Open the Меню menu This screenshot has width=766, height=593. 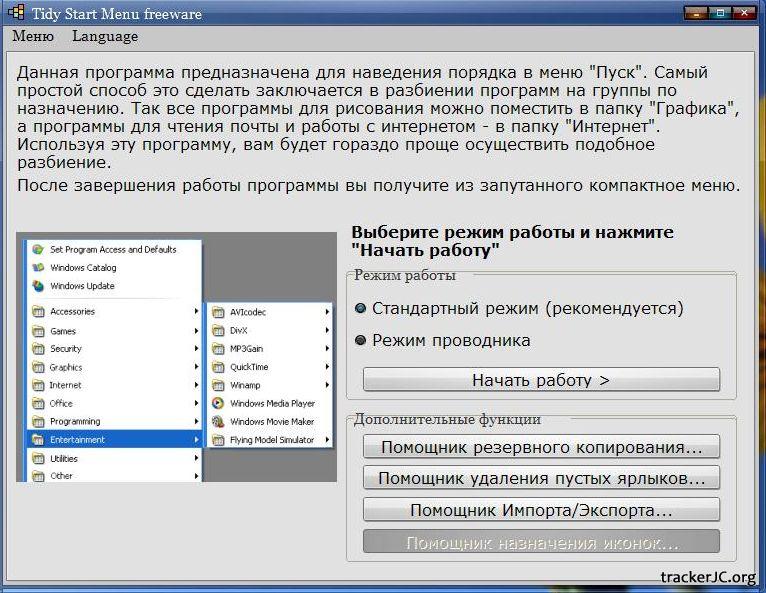click(x=33, y=36)
